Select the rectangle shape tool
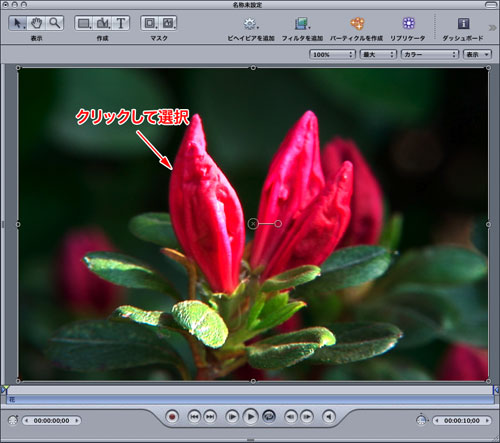 coord(84,23)
